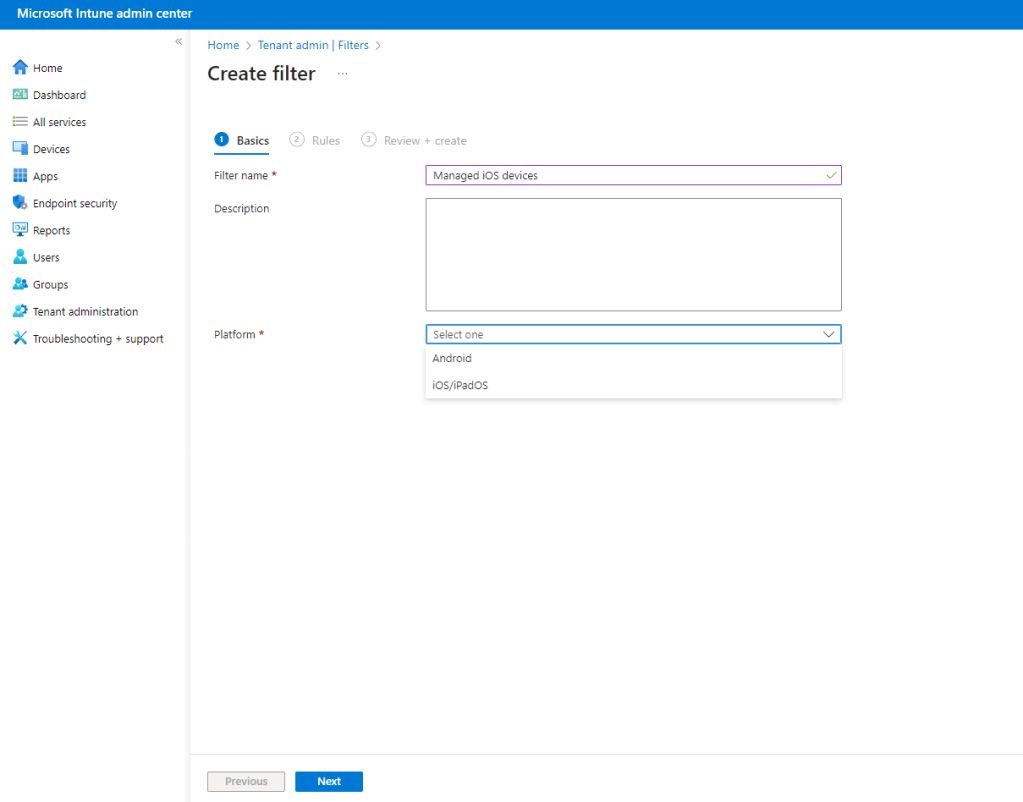Open Troubleshooting + support tools icon
1023x802 pixels.
(x=20, y=338)
